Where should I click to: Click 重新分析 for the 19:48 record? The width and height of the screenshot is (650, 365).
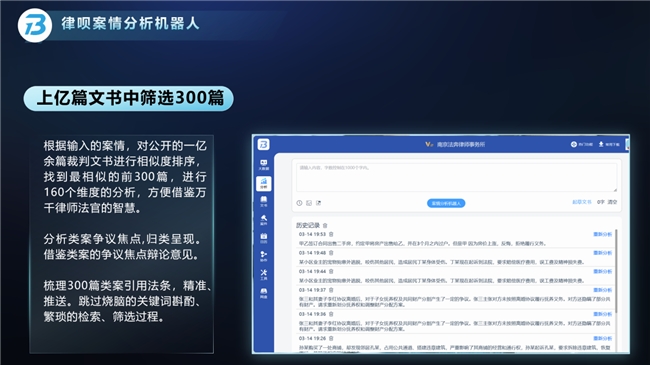coord(603,253)
